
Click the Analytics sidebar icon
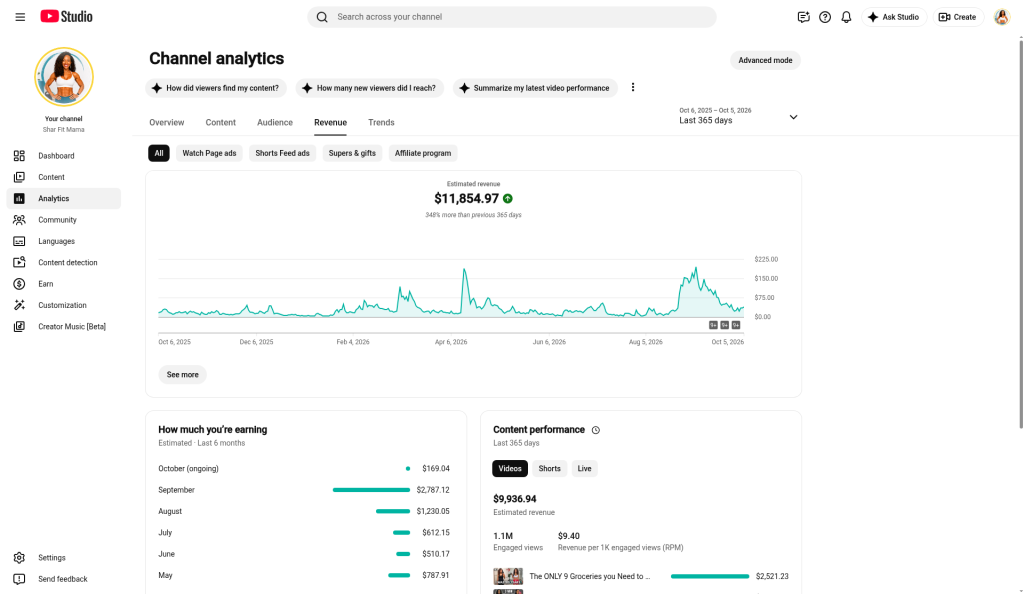(x=19, y=198)
